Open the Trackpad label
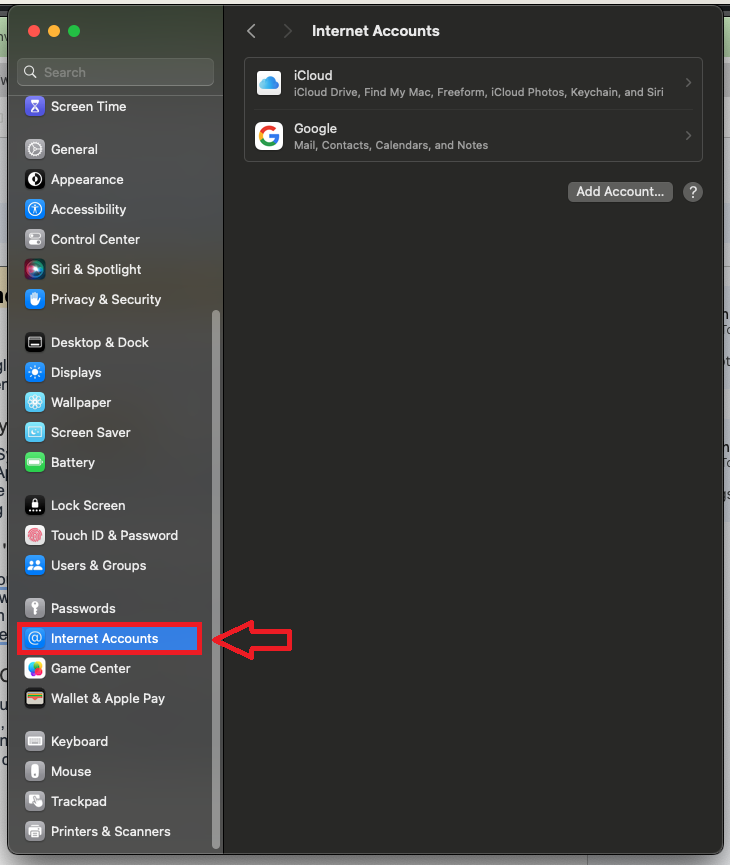730x865 pixels. coord(78,801)
